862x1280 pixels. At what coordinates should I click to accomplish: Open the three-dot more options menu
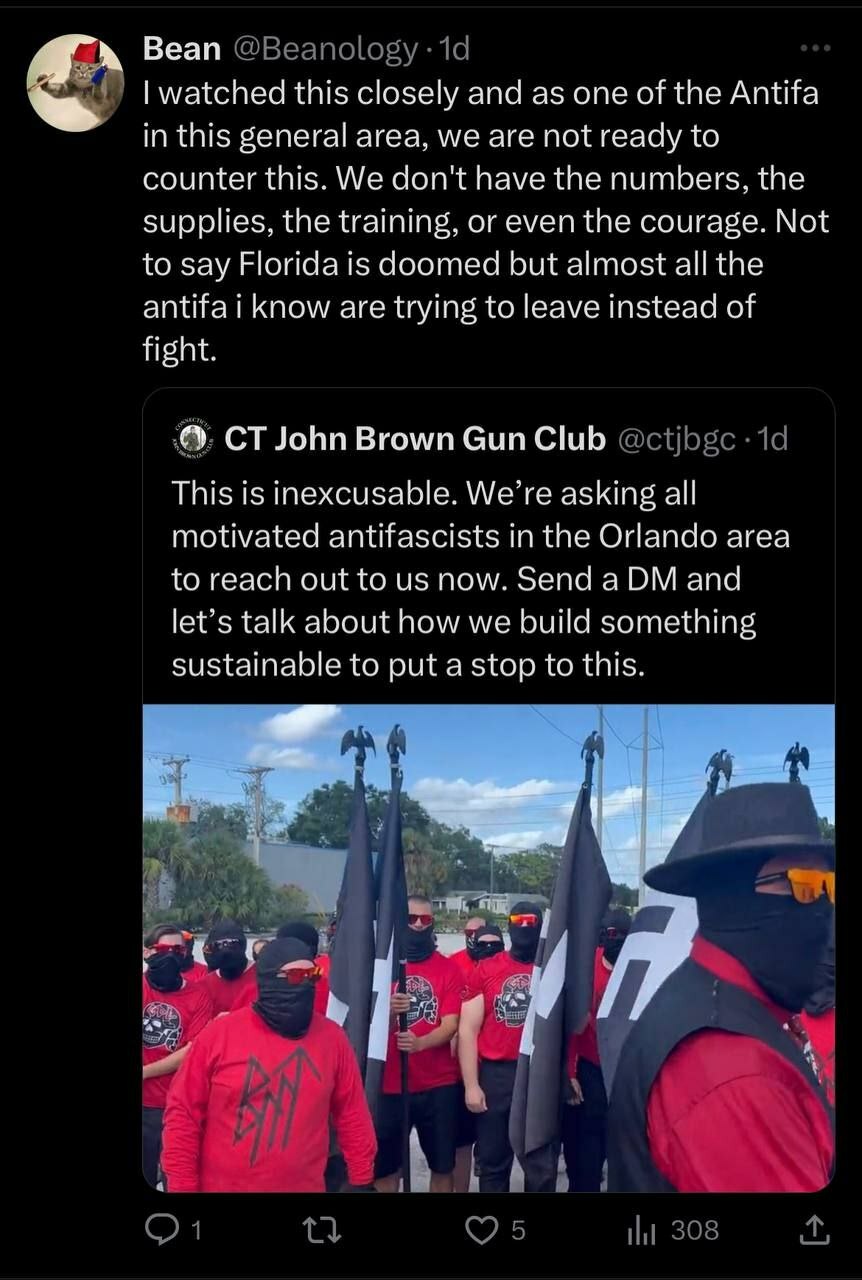click(815, 47)
